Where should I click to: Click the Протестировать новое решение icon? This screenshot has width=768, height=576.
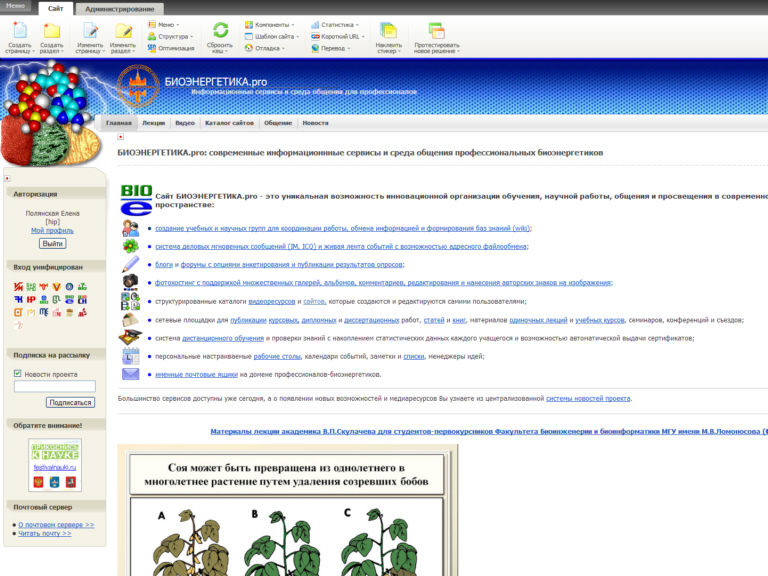pos(436,30)
